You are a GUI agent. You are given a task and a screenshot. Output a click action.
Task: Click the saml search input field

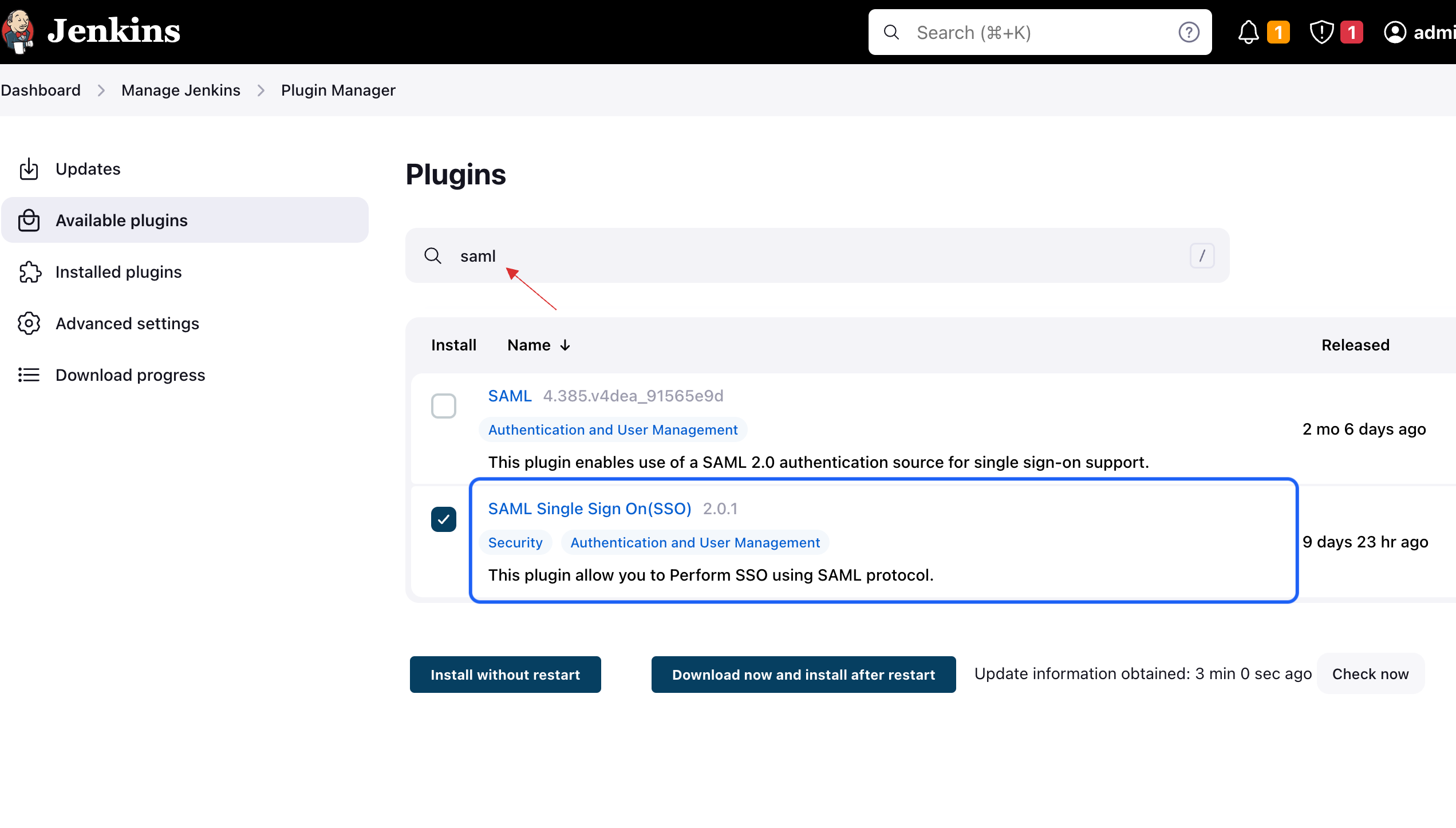(817, 256)
